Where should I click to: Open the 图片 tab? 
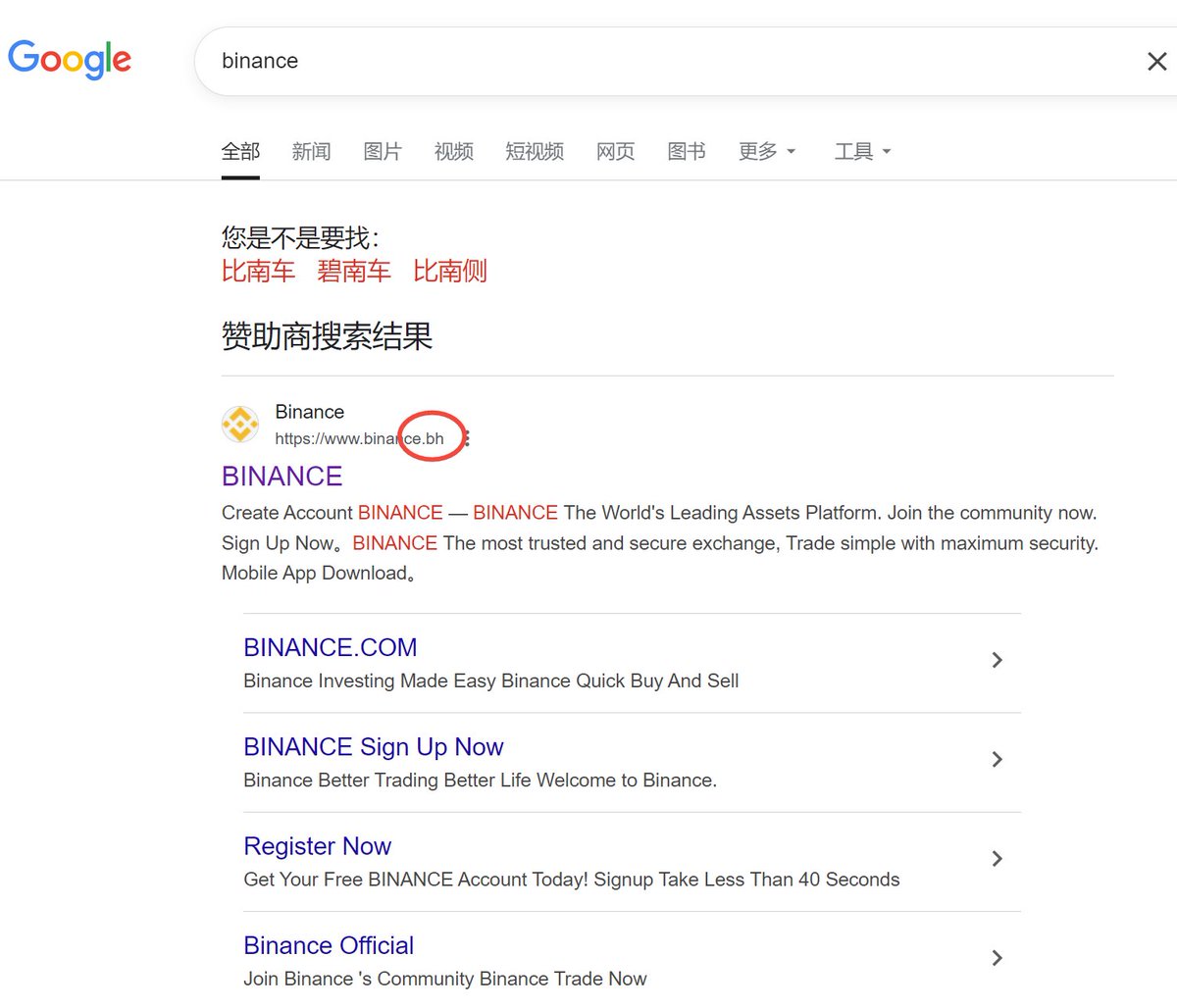click(383, 151)
